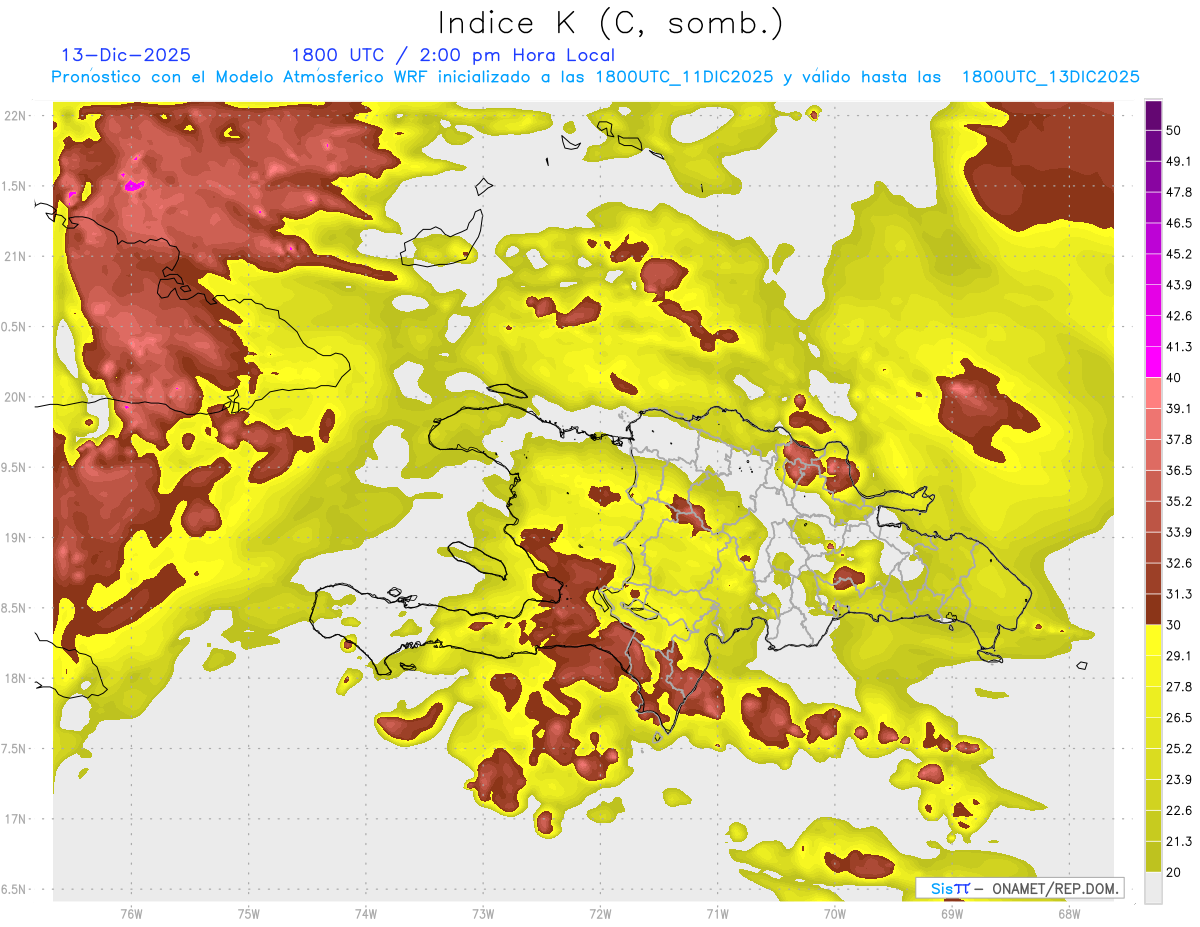1200x927 pixels.
Task: Click the "50" value on the color scale
Action: click(1175, 131)
